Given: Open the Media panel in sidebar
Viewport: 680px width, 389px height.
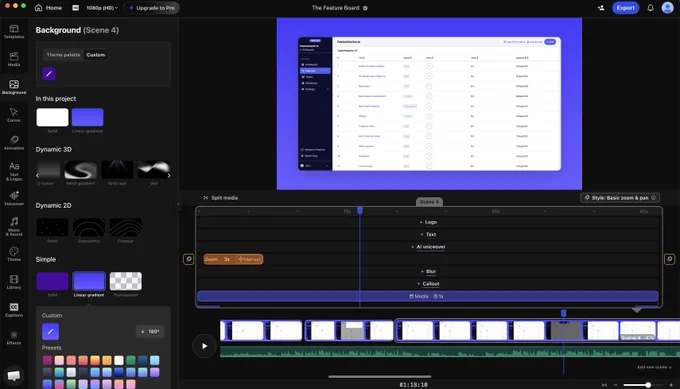Looking at the screenshot, I should point(14,59).
